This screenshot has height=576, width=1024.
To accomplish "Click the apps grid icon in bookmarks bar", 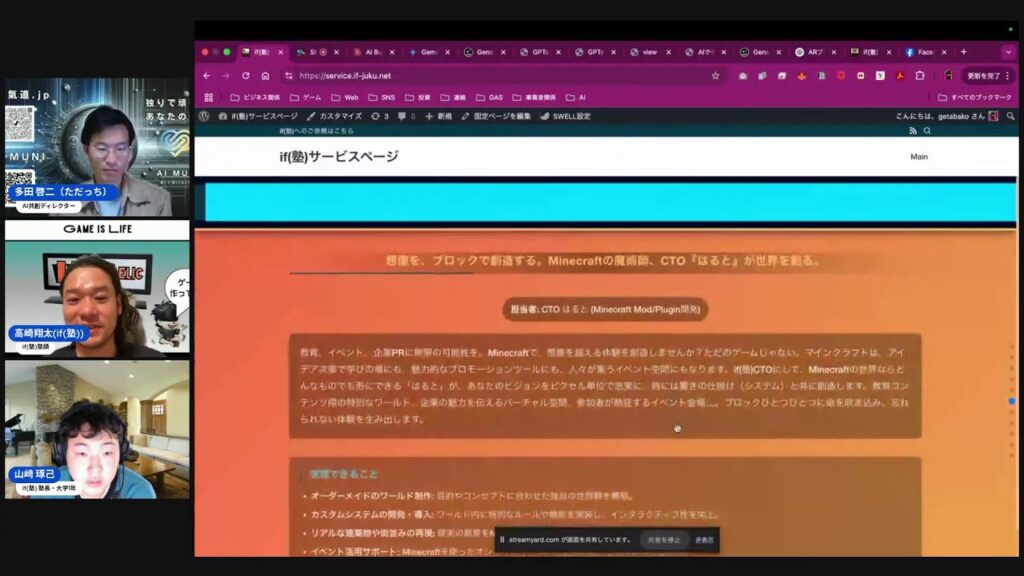I will pos(209,98).
